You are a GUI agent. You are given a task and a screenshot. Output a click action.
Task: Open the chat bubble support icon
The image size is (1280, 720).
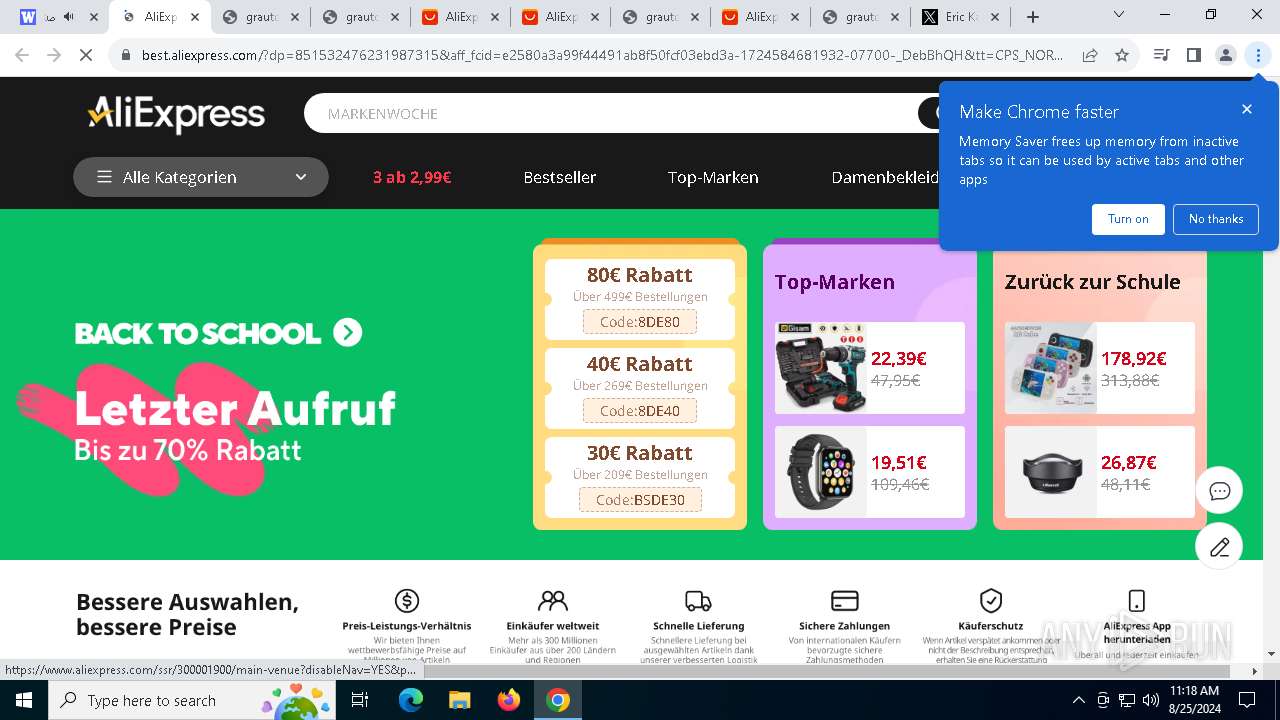(x=1219, y=491)
